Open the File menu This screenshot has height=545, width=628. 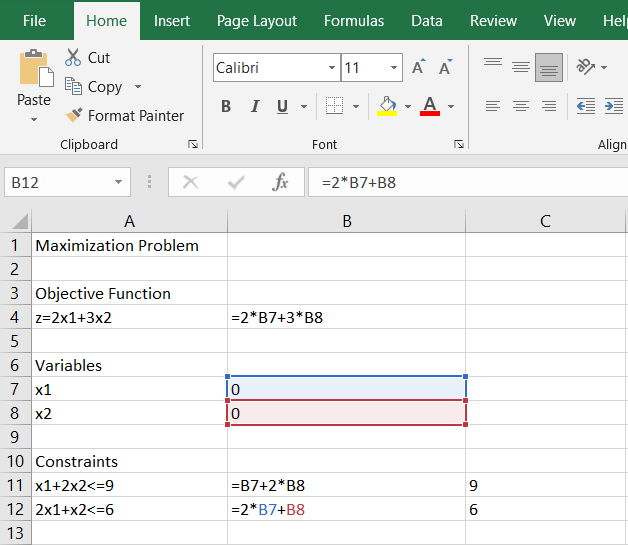tap(34, 20)
